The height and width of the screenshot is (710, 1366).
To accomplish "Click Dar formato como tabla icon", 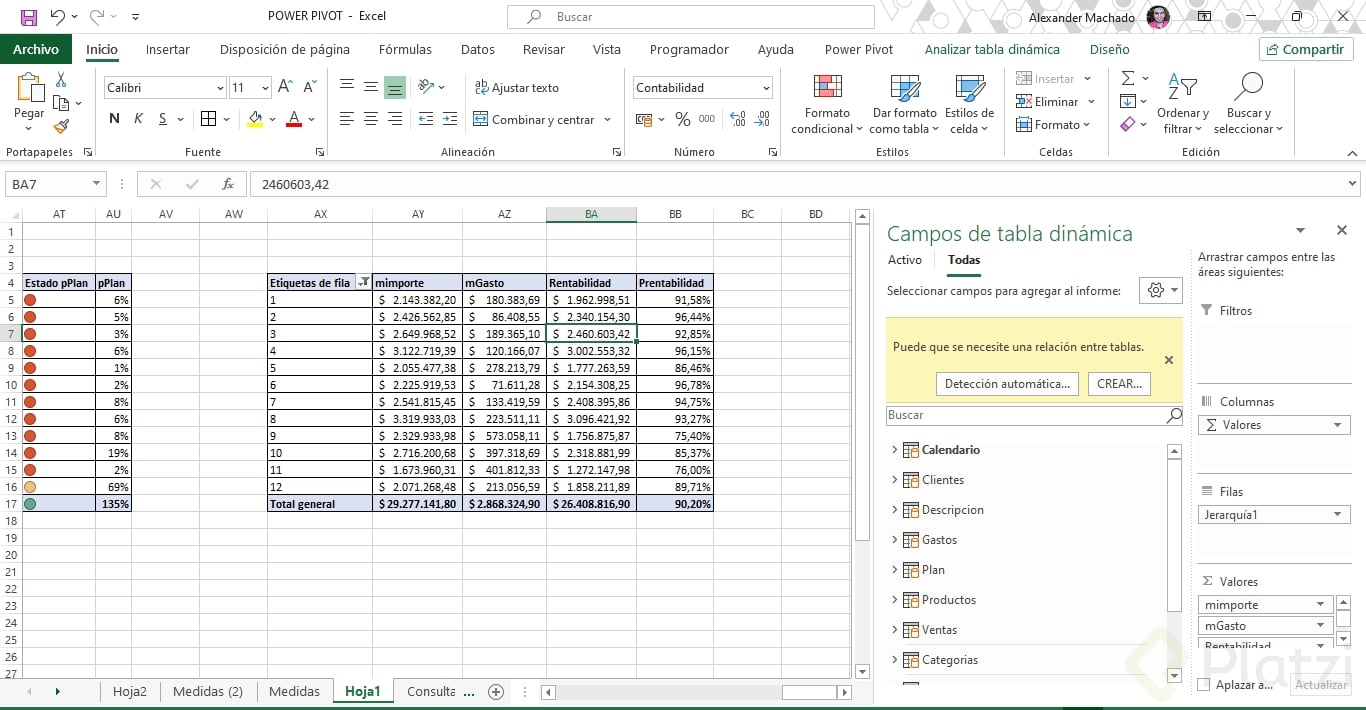I will pos(904,89).
